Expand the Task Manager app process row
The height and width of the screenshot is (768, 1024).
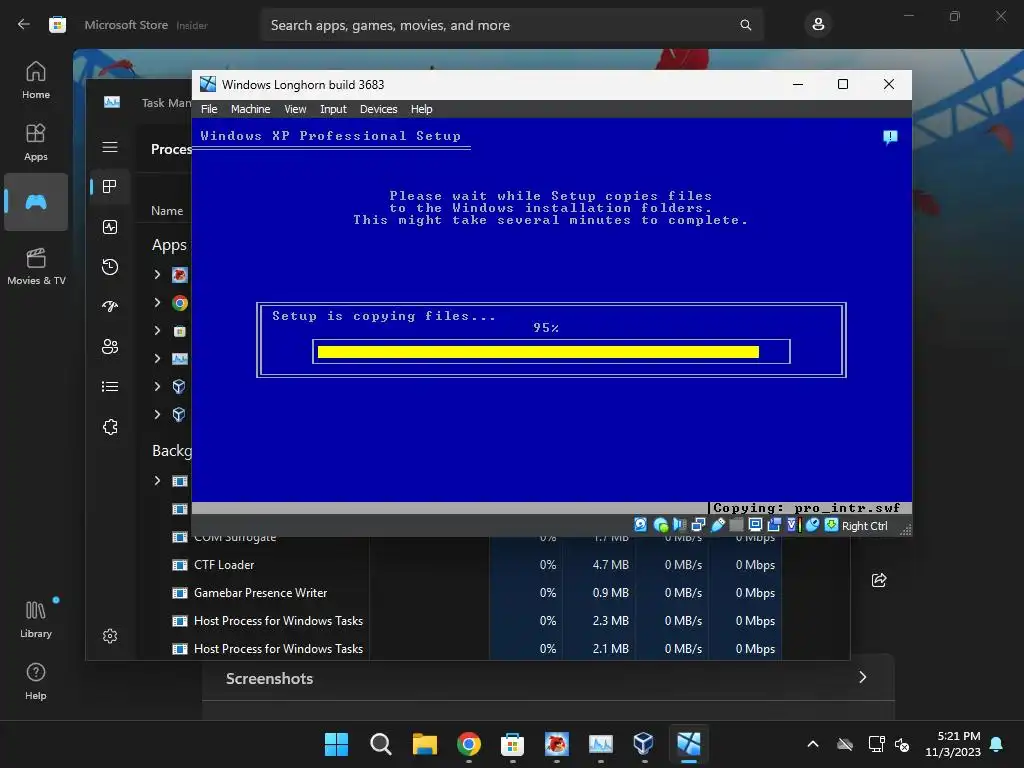(157, 359)
